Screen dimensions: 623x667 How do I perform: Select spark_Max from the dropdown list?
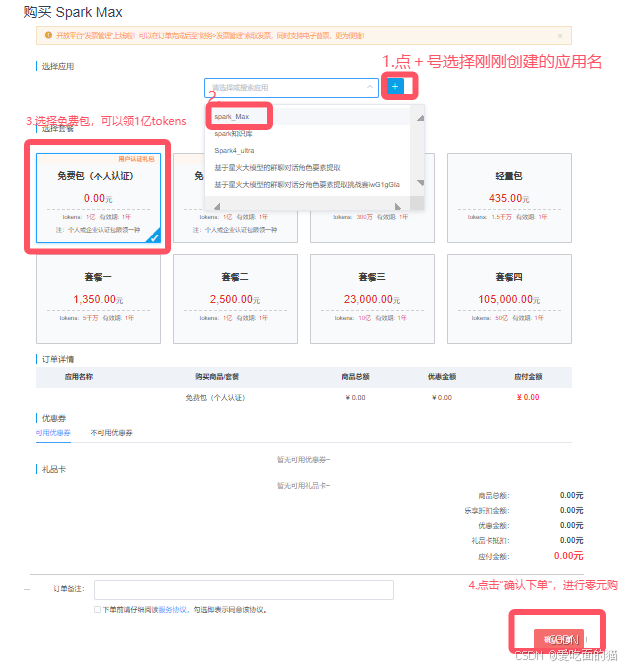pos(232,116)
